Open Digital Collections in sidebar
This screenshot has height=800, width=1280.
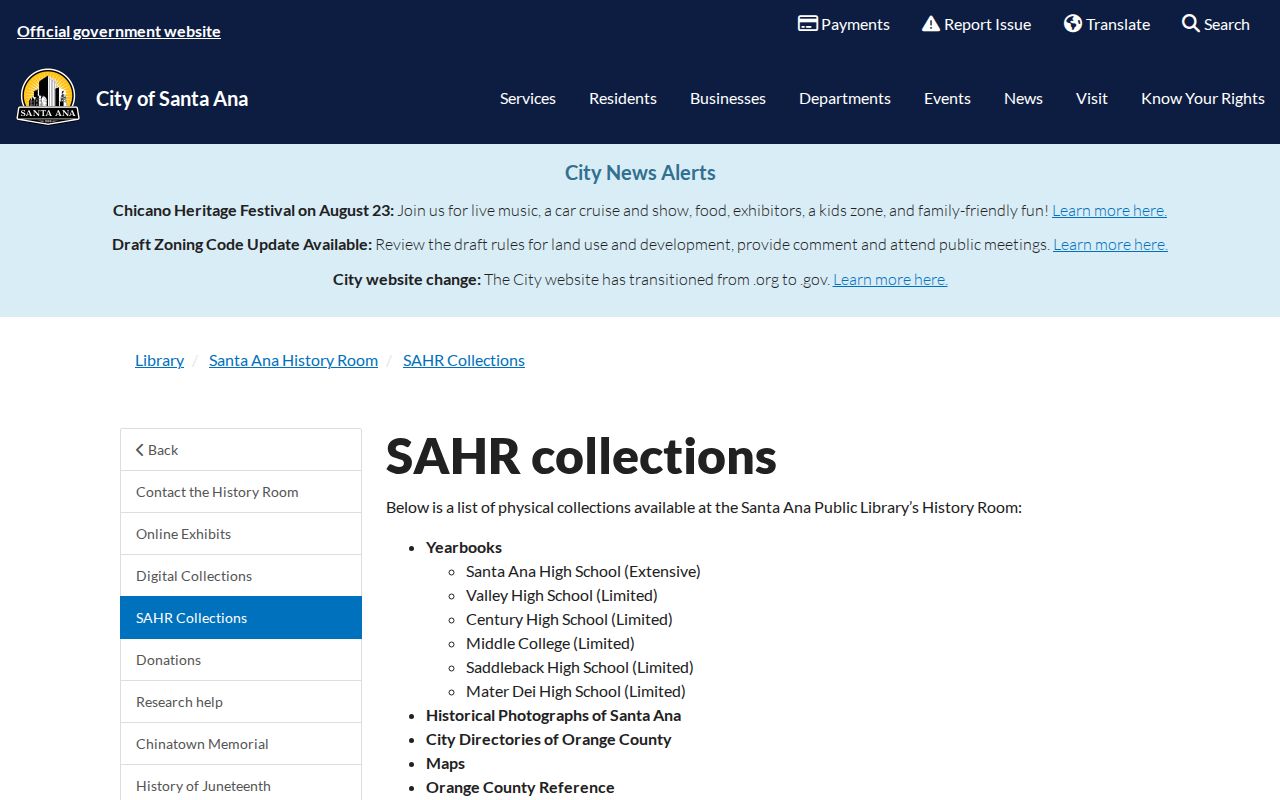[x=241, y=576]
